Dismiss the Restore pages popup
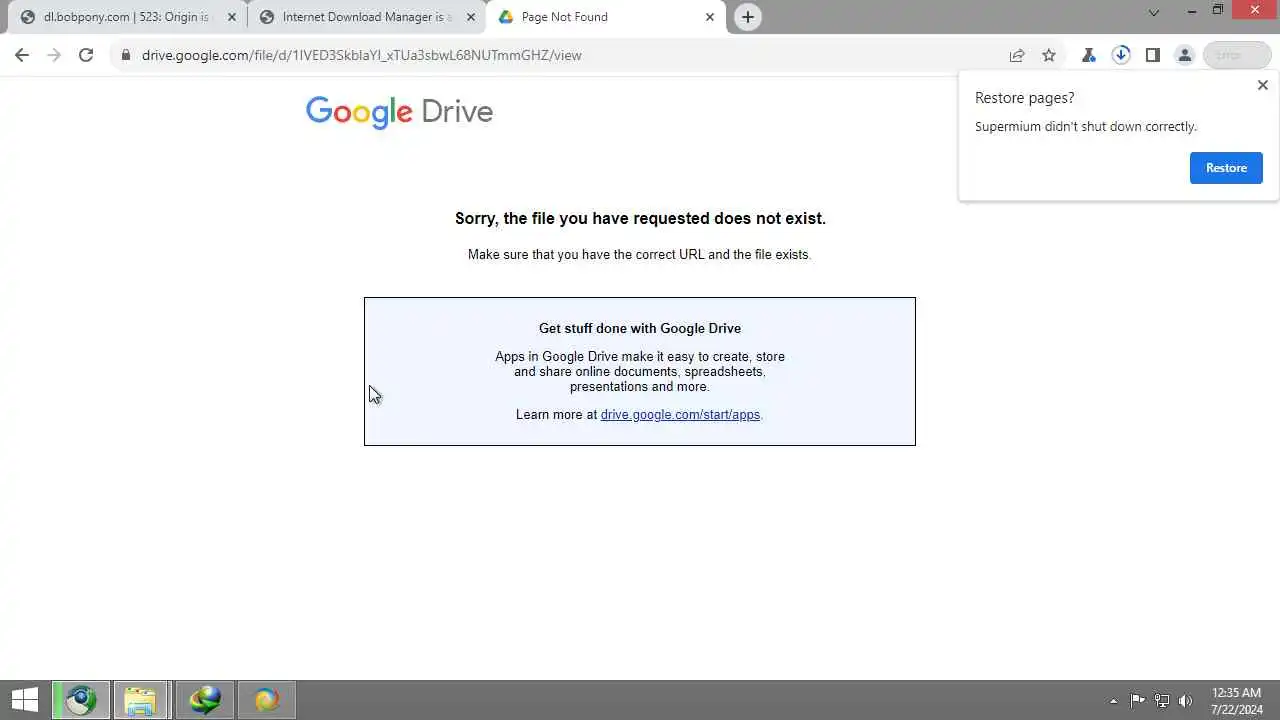1280x720 pixels. 1263,85
